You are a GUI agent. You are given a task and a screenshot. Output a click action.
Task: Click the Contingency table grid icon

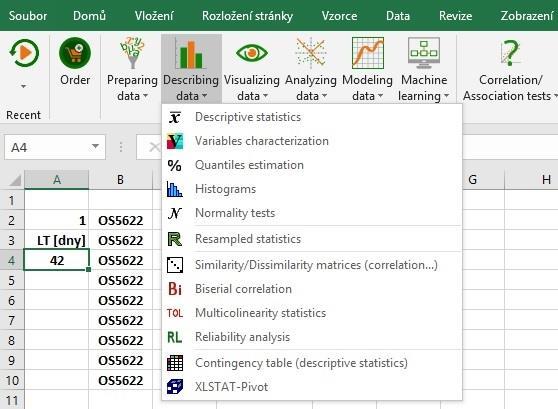tap(175, 363)
